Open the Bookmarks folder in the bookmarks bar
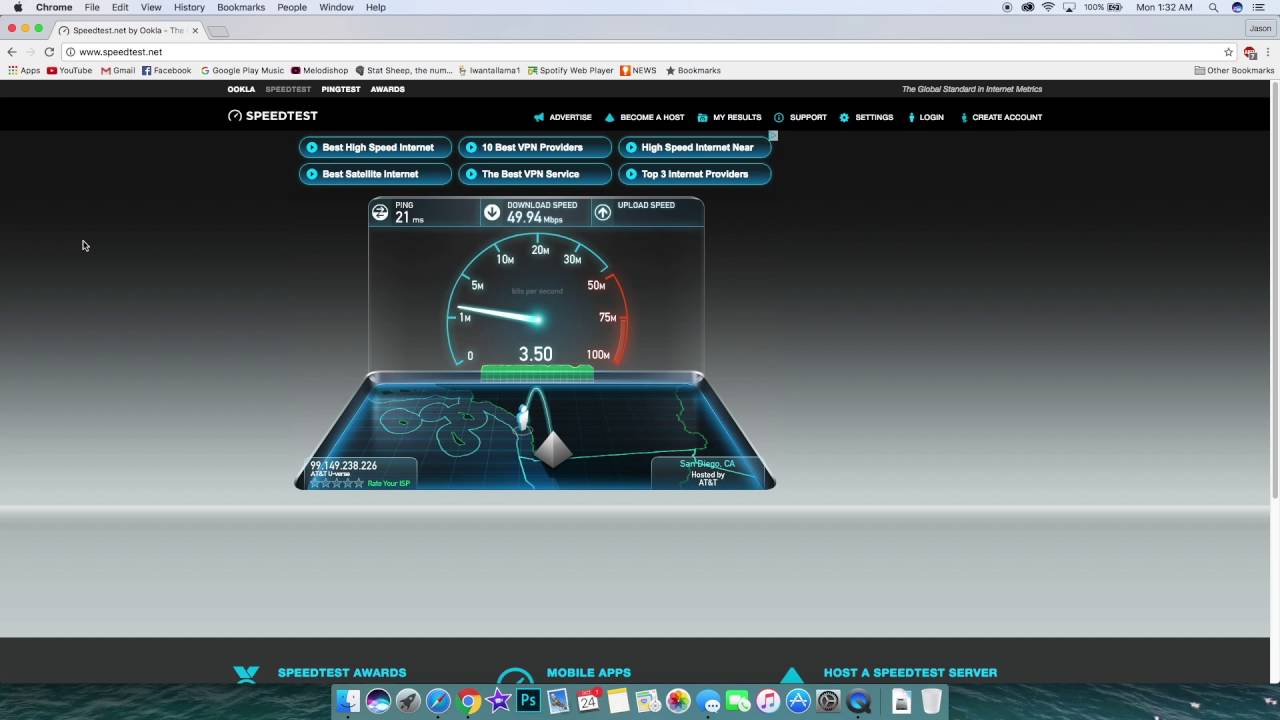Screen dimensions: 1280x720 692,71
